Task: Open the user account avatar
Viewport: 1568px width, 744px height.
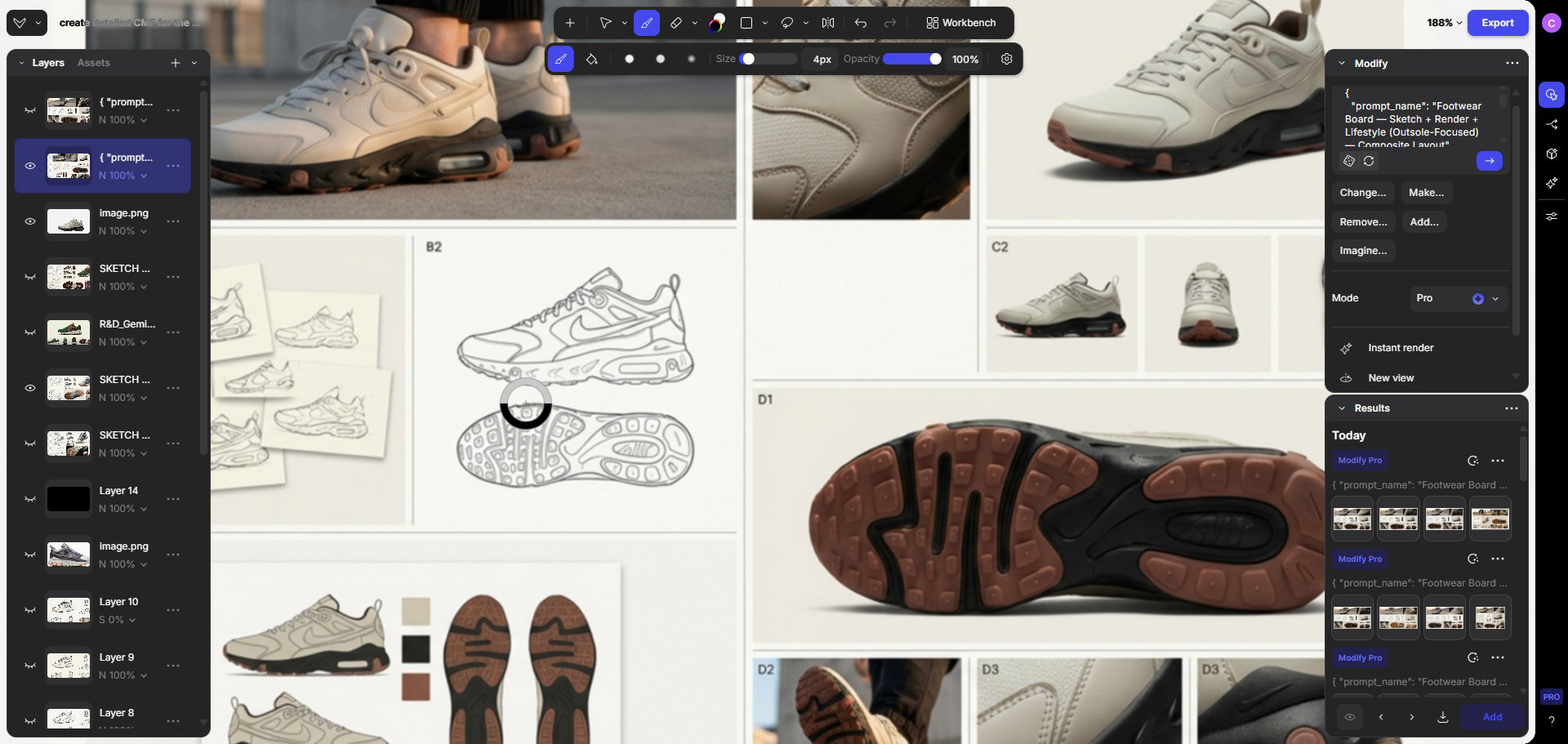Action: tap(1551, 23)
